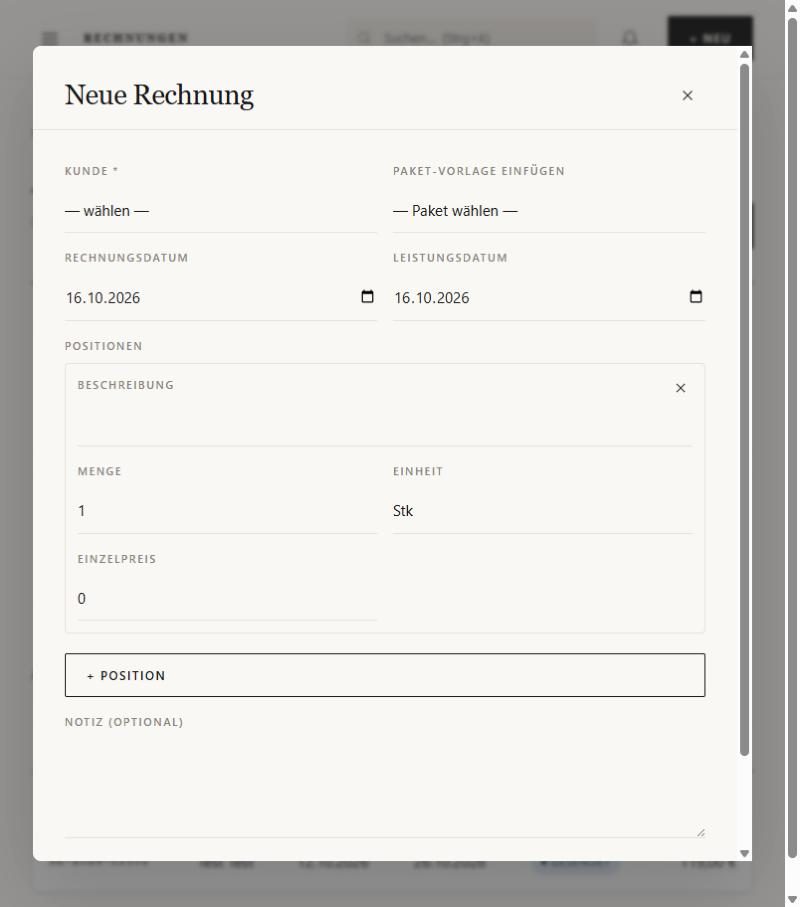This screenshot has height=907, width=800.
Task: Click the + Neu button behind dialog
Action: tap(710, 38)
